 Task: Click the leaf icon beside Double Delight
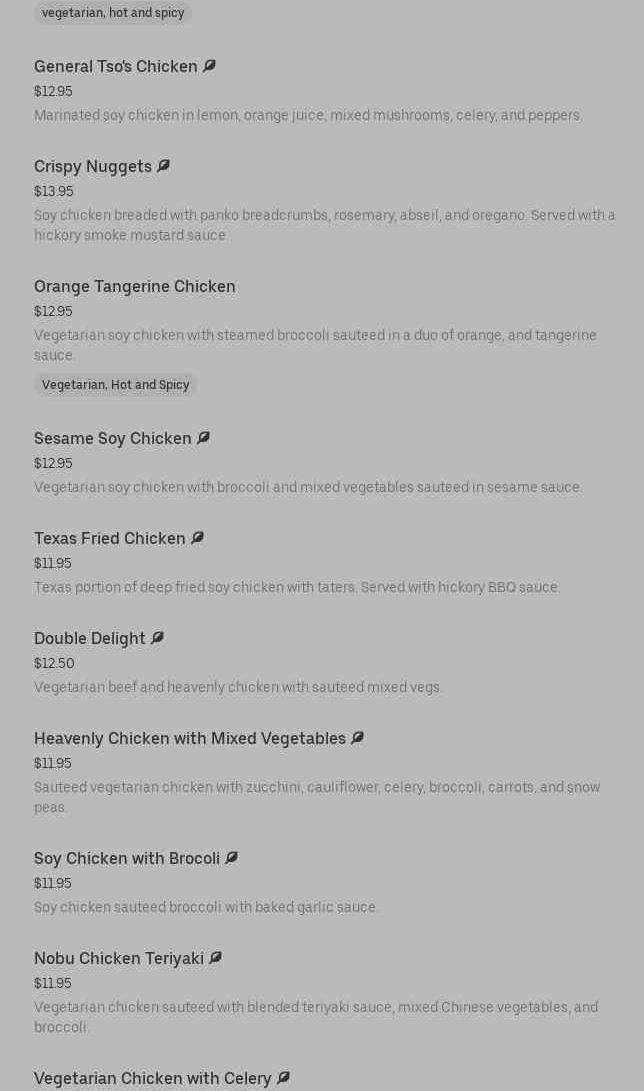pos(157,638)
